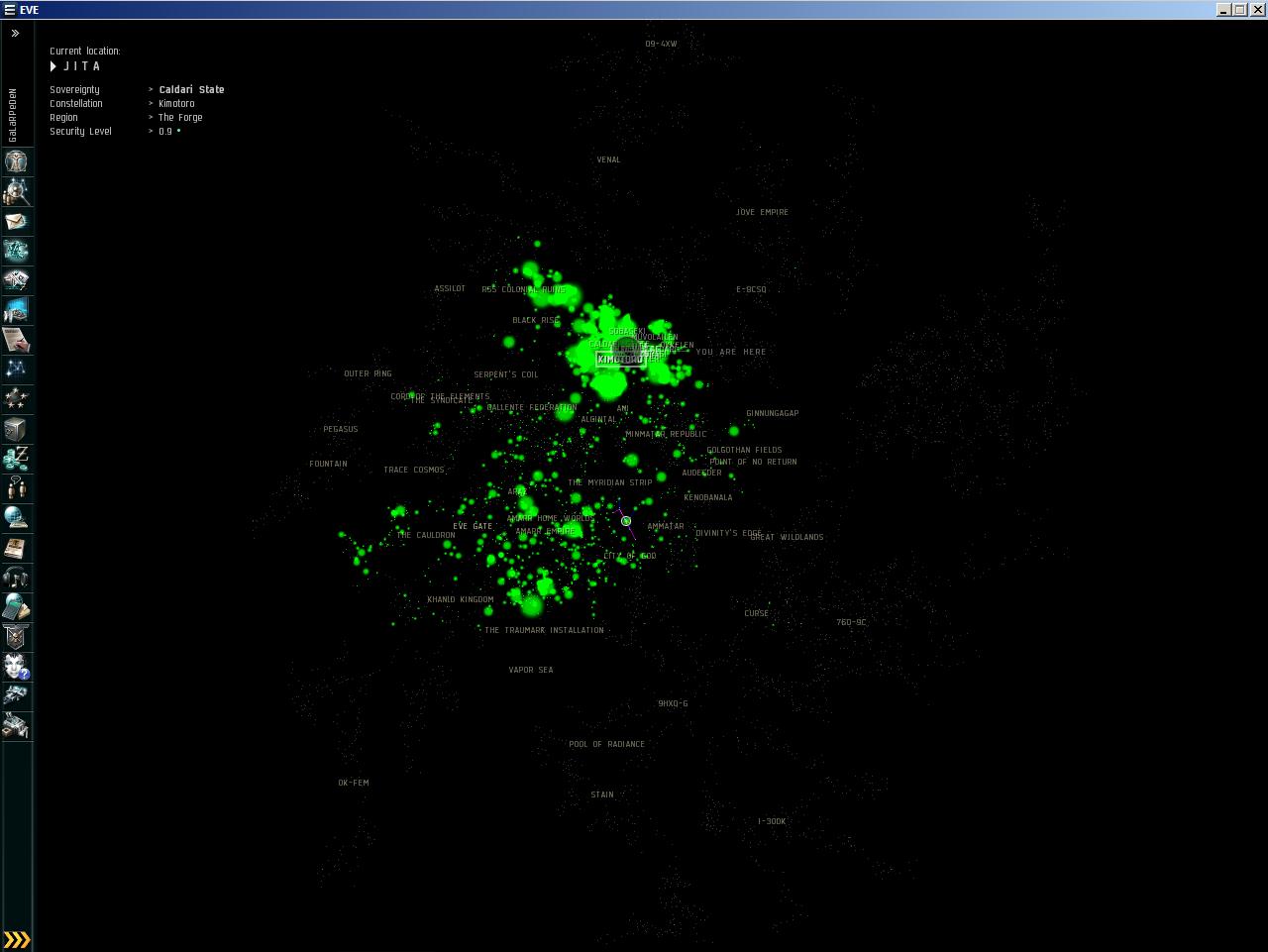The height and width of the screenshot is (952, 1268).
Task: Select the GOLGOTHAN FIELDS label
Action: tap(744, 450)
